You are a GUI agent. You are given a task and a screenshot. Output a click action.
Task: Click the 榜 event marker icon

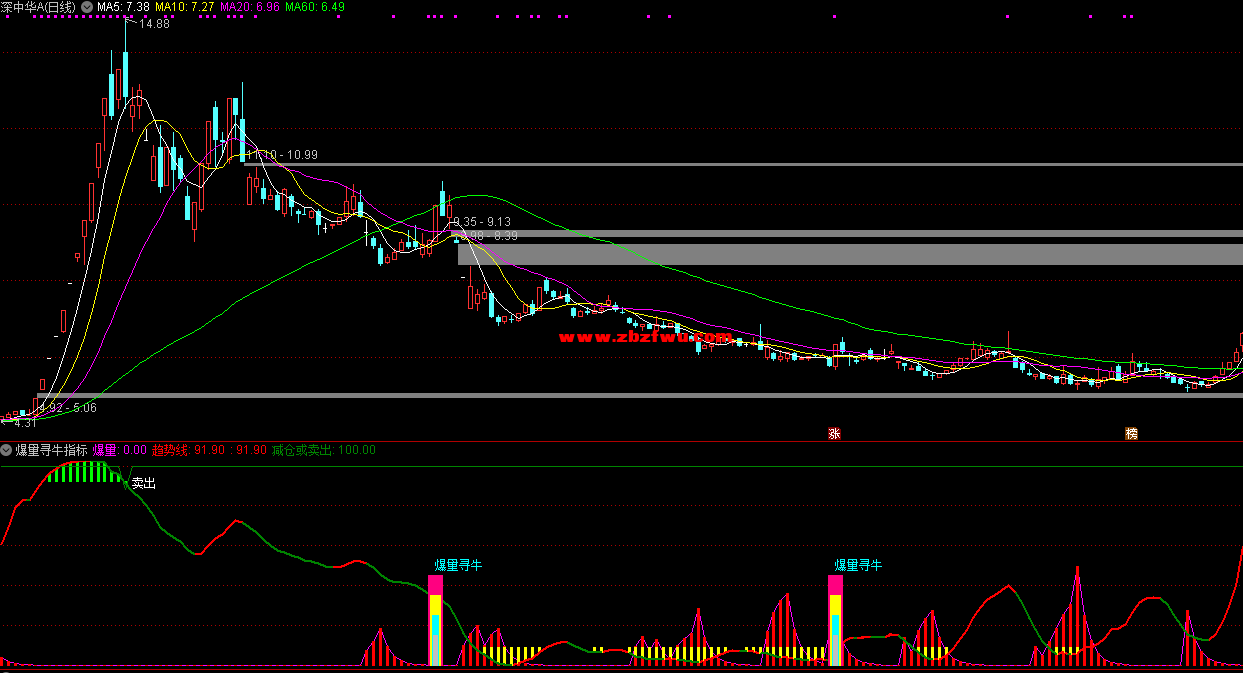coord(1131,434)
